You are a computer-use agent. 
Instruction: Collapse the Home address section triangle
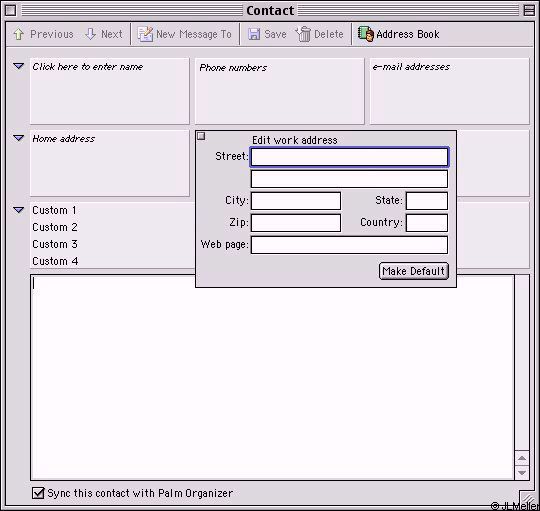pos(19,138)
